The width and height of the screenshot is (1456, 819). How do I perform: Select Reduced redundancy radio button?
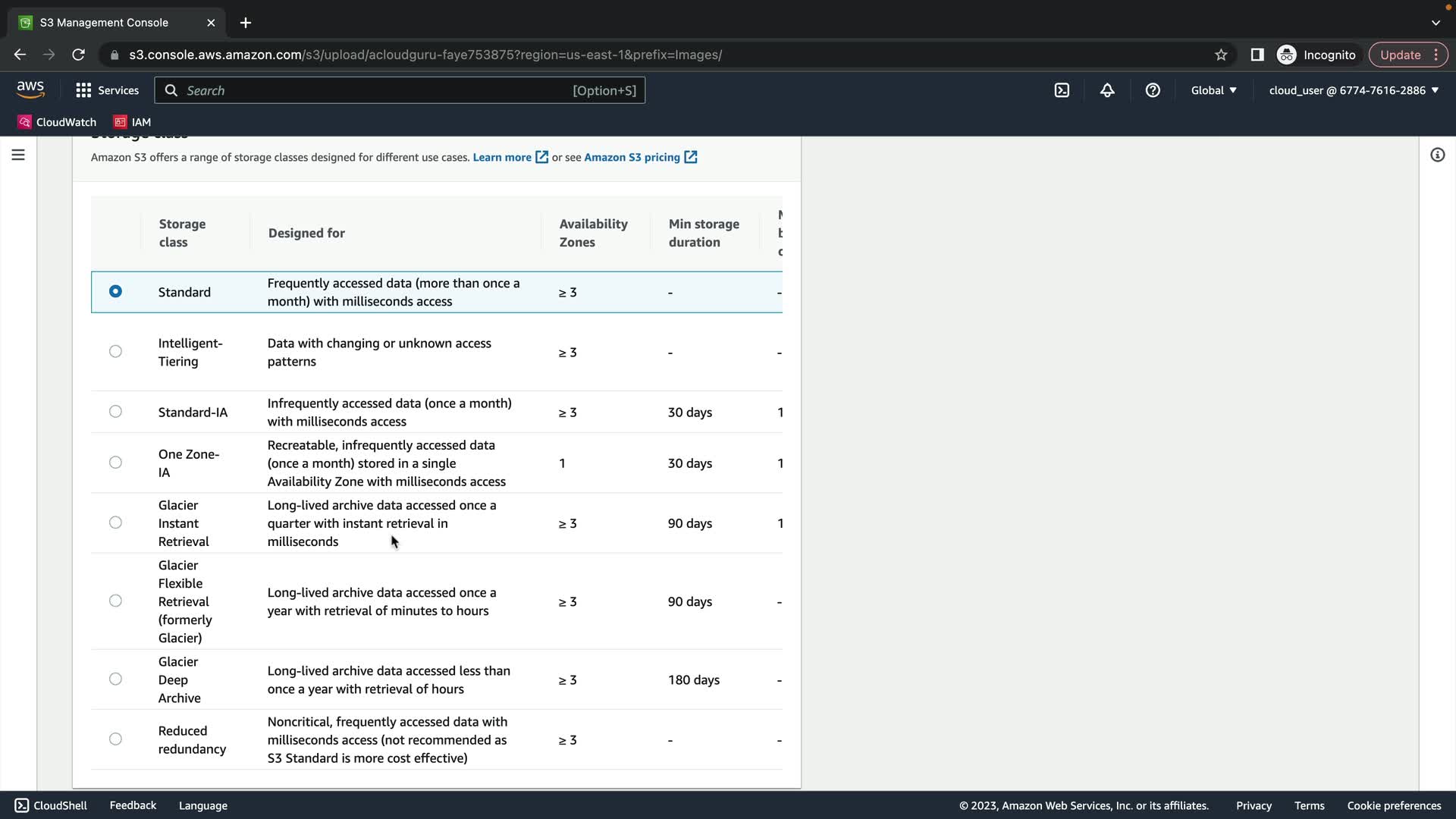(115, 739)
